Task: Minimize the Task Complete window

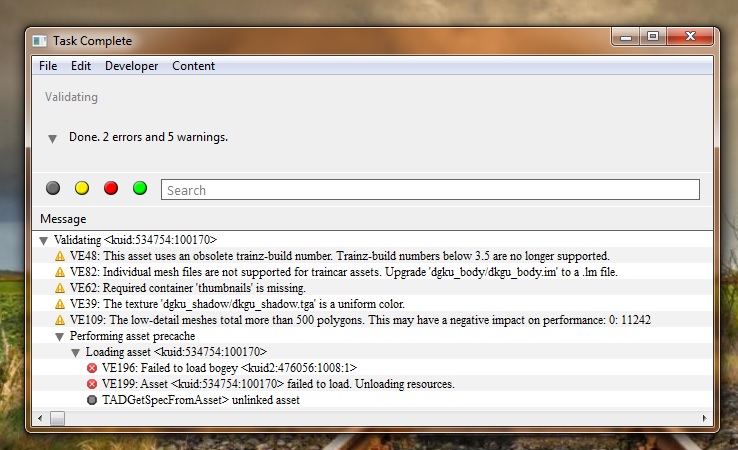Action: tap(626, 37)
